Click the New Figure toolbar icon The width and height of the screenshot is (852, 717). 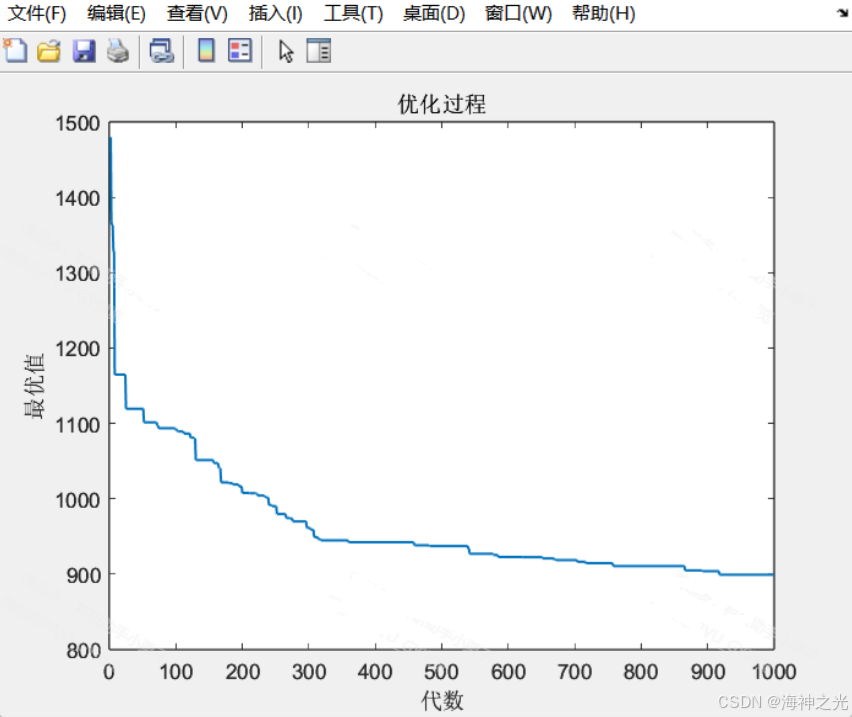coord(15,51)
